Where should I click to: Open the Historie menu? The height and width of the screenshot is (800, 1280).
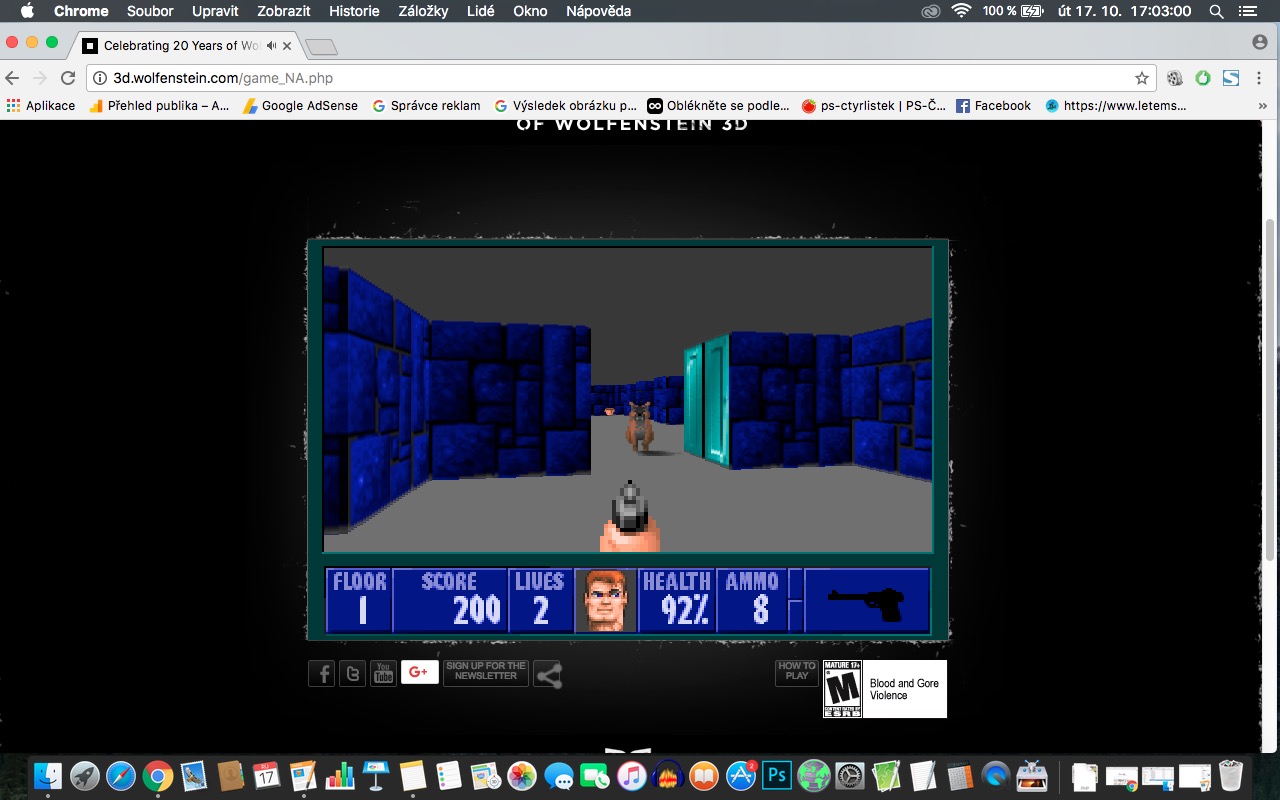(x=354, y=11)
